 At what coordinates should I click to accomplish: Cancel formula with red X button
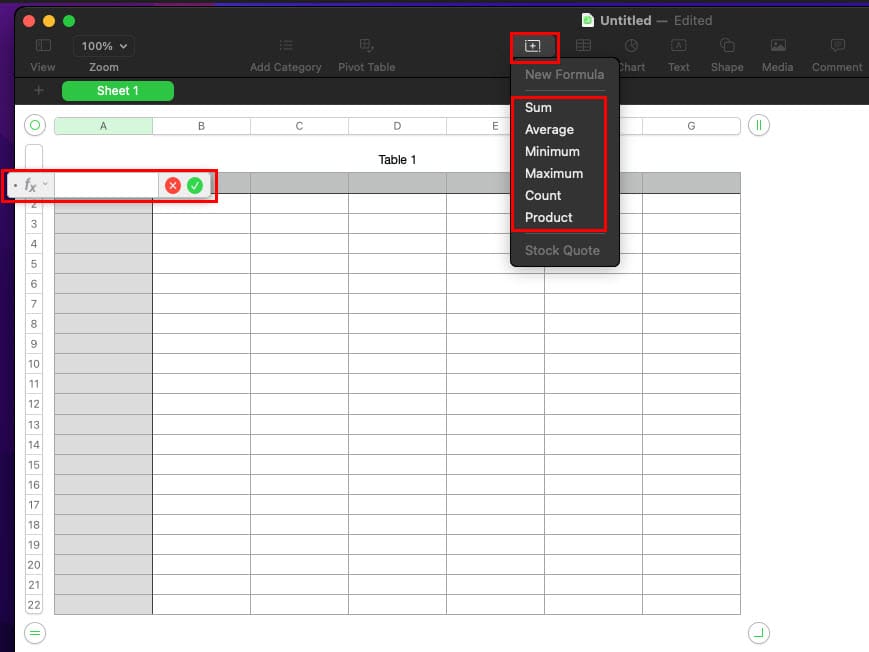click(173, 186)
